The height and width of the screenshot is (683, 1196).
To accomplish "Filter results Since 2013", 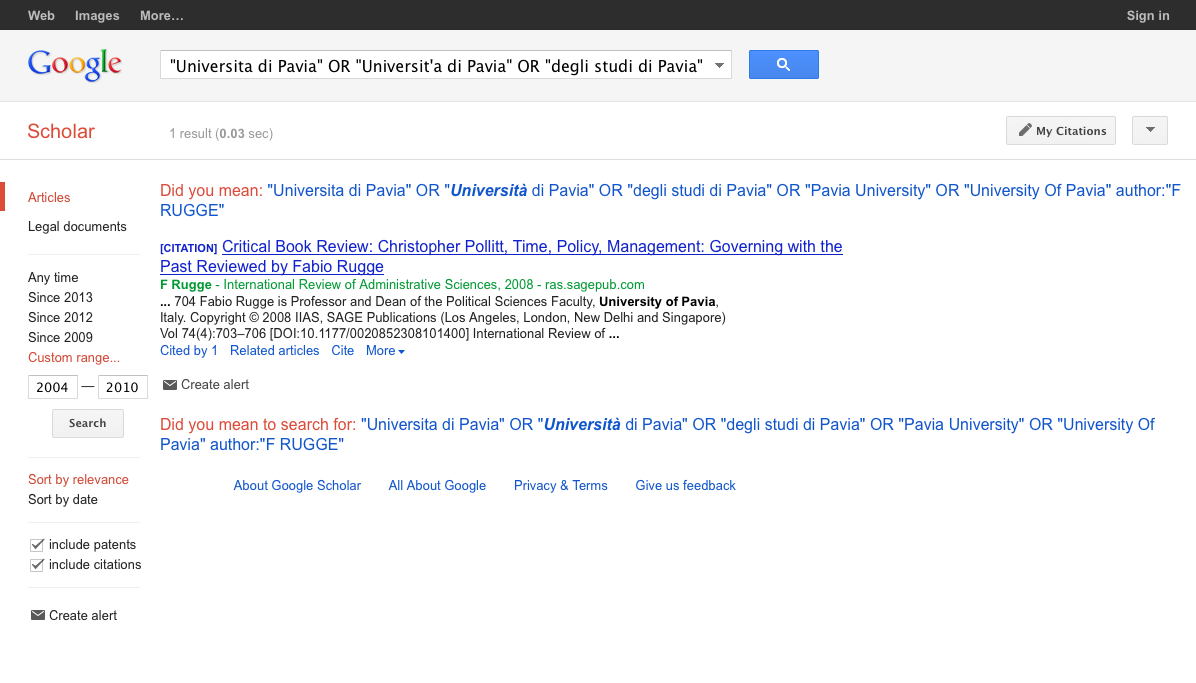I will (x=60, y=298).
